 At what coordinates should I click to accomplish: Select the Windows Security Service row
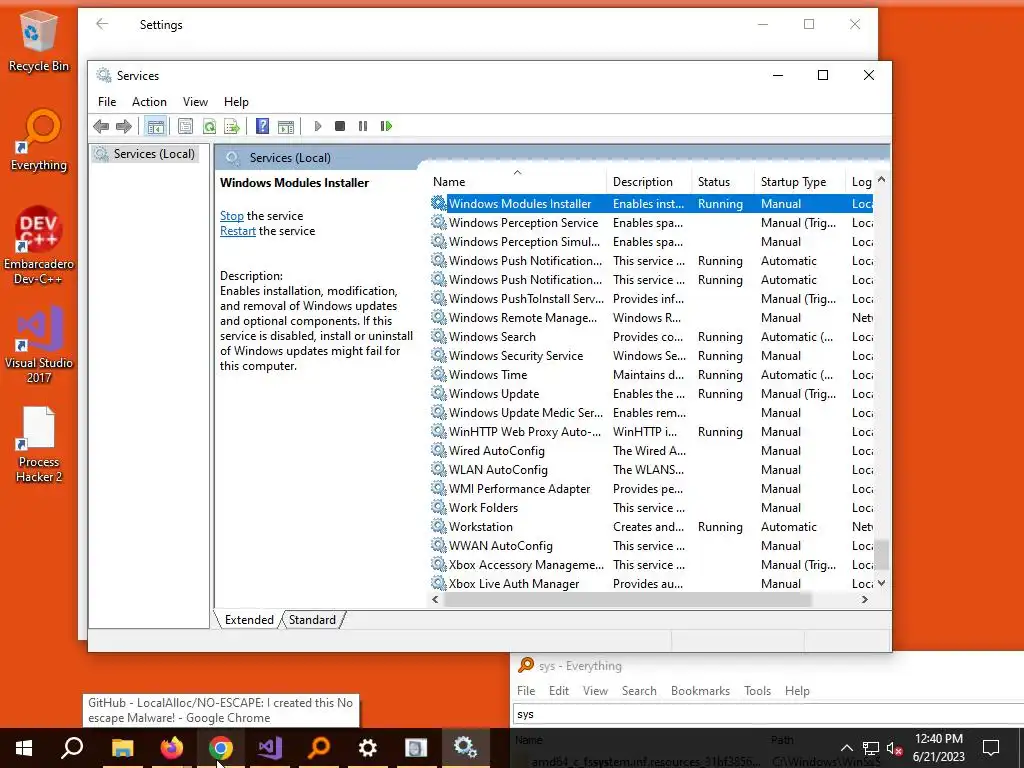click(x=651, y=355)
